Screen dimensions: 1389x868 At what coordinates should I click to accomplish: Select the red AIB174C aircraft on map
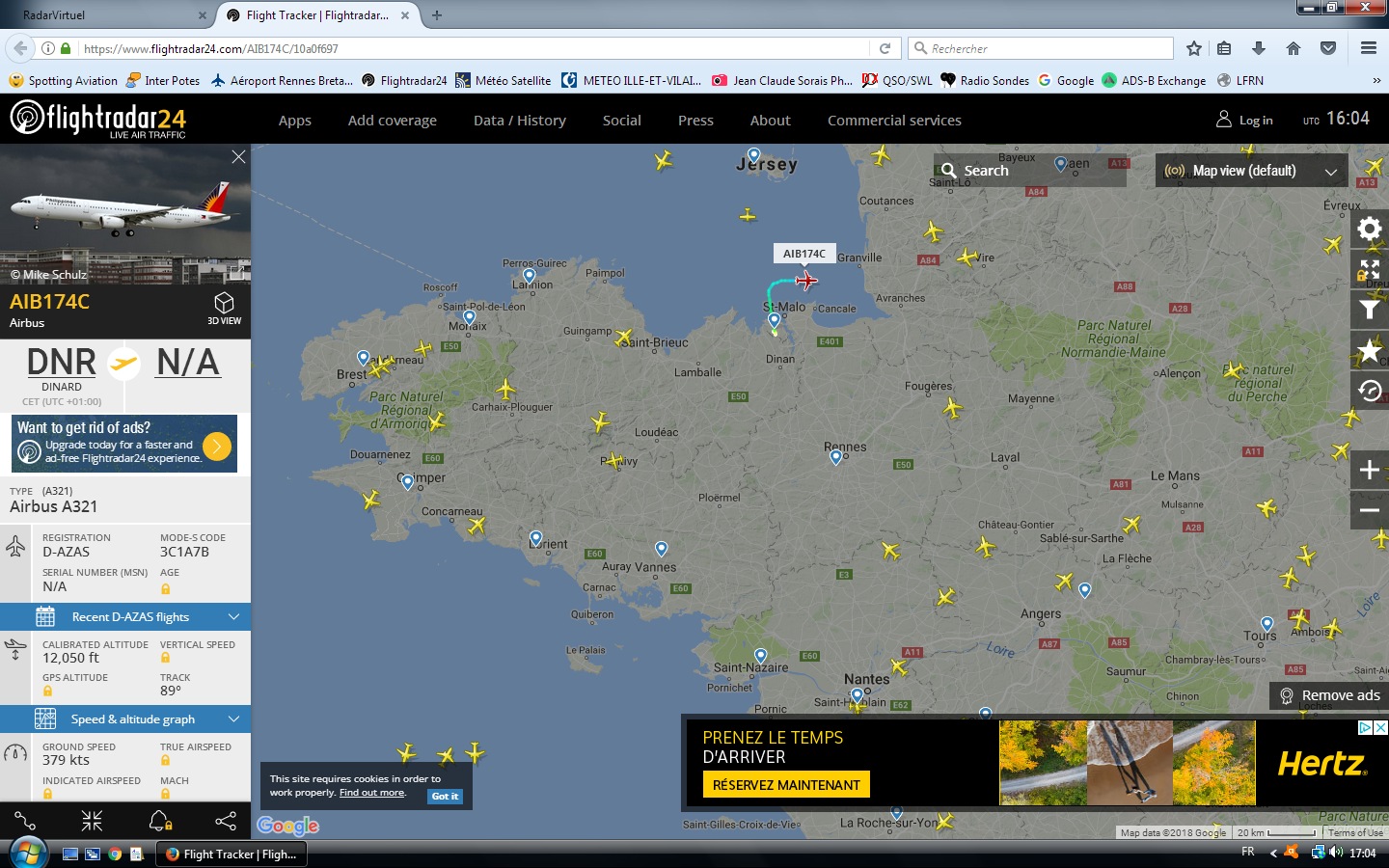tap(806, 281)
